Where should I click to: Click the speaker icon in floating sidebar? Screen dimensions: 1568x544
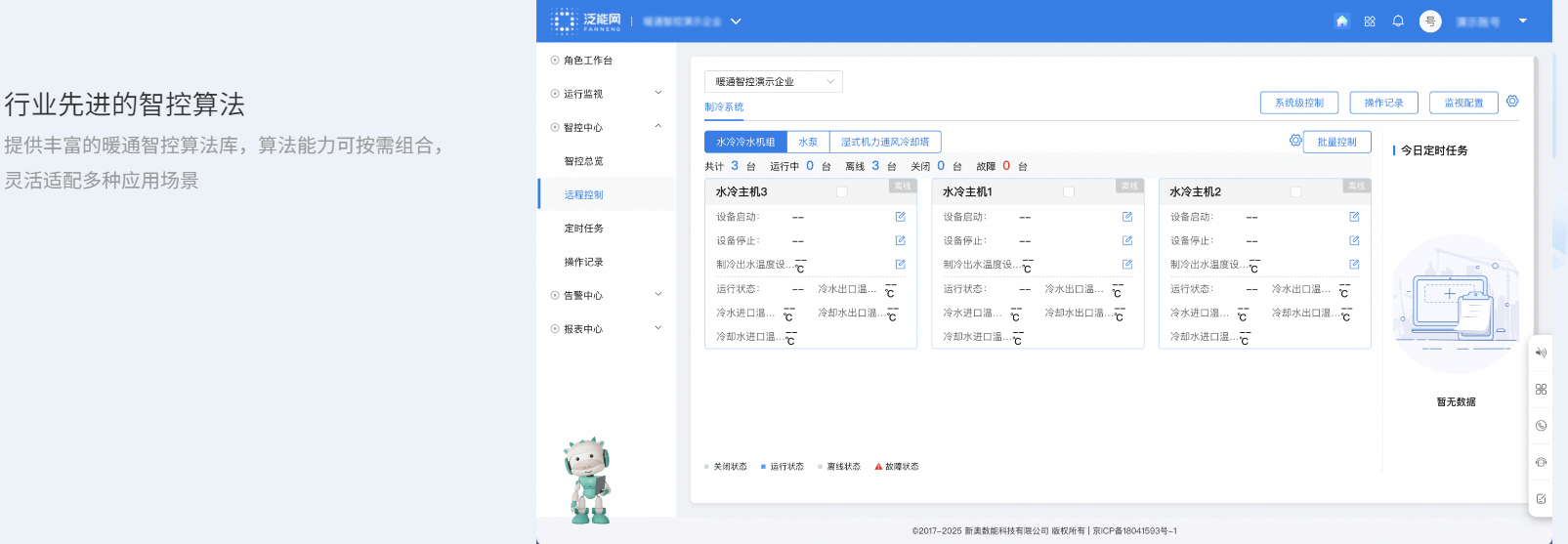[x=1541, y=353]
